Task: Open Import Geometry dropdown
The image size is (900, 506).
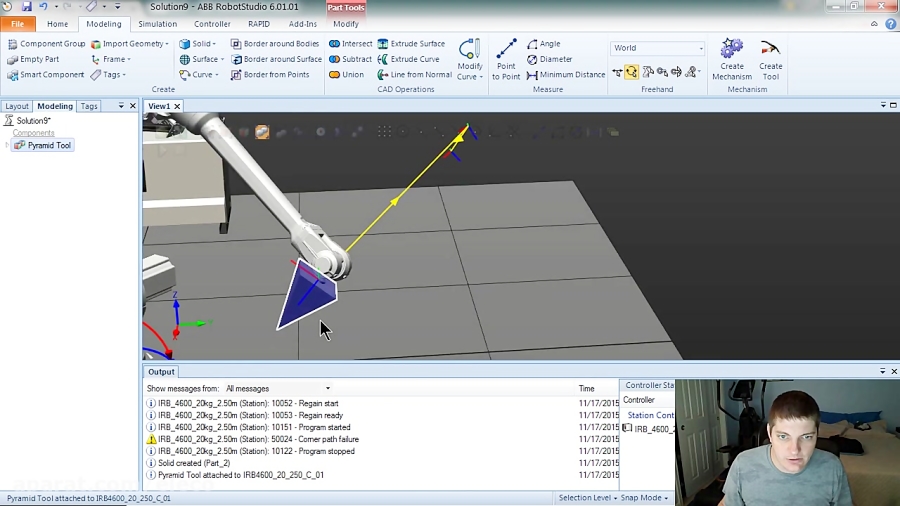Action: click(130, 44)
